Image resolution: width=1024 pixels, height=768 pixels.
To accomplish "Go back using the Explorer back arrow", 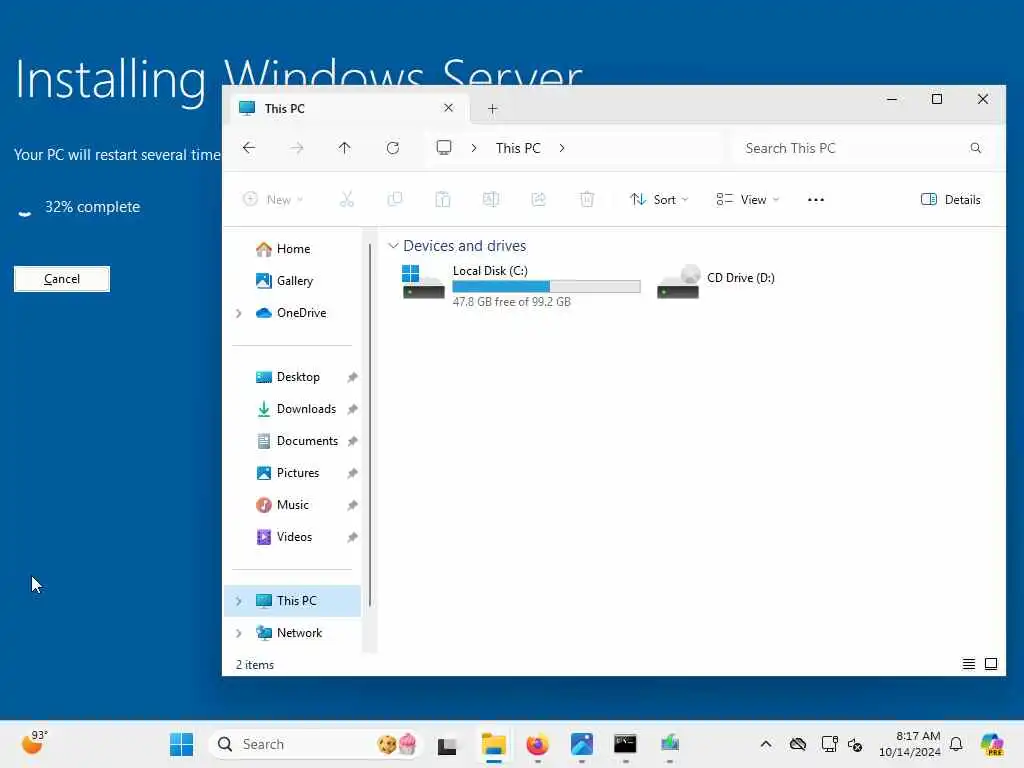I will coord(249,148).
